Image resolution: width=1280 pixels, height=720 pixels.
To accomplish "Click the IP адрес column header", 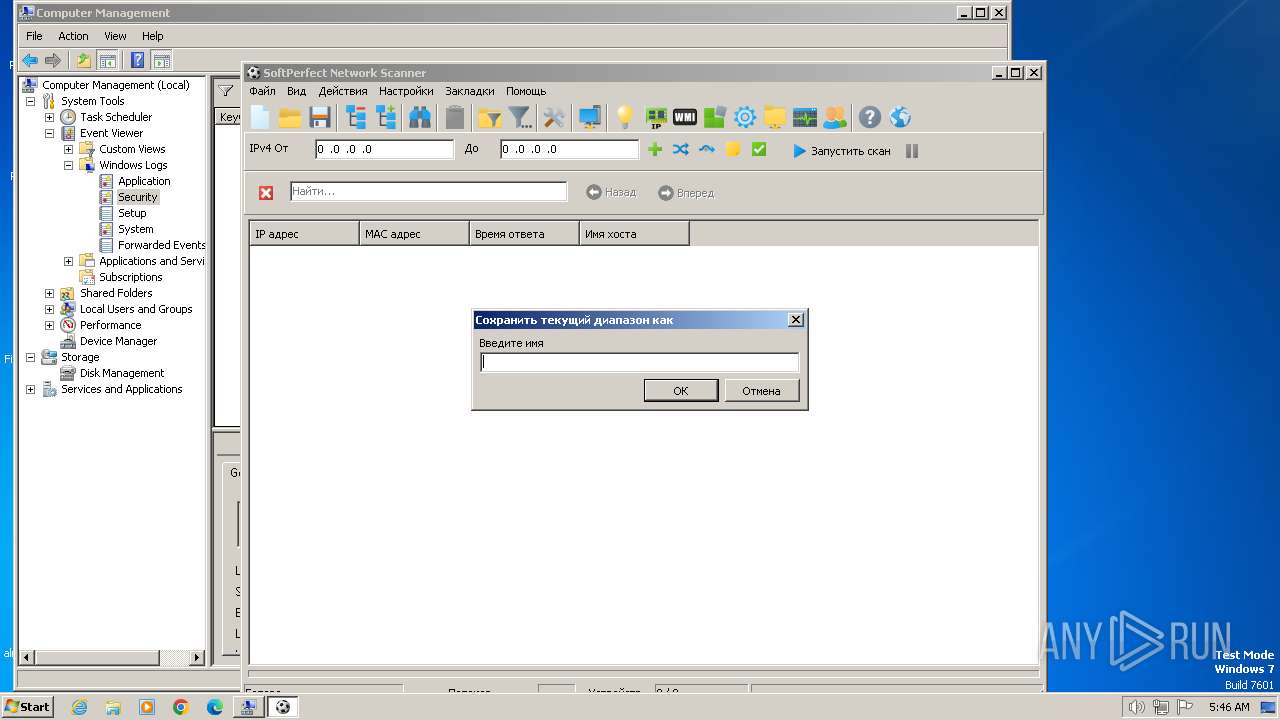I will point(304,234).
